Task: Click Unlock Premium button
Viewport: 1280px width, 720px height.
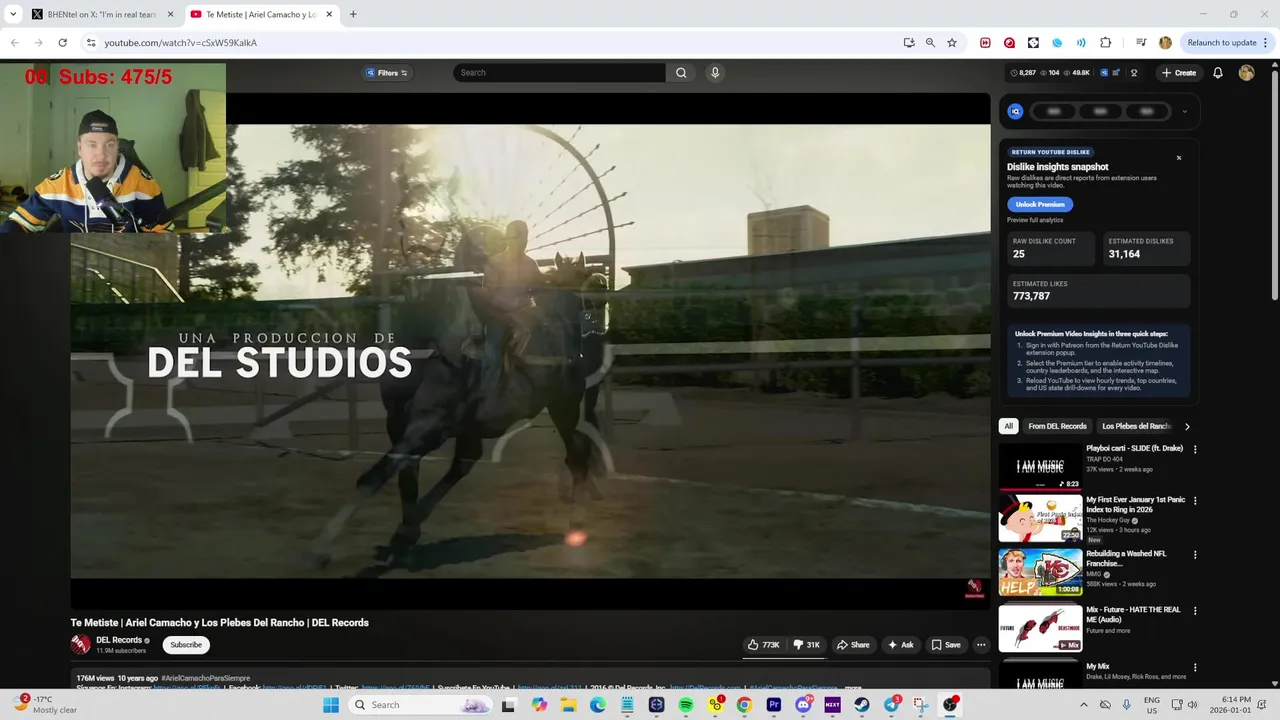Action: click(x=1040, y=204)
